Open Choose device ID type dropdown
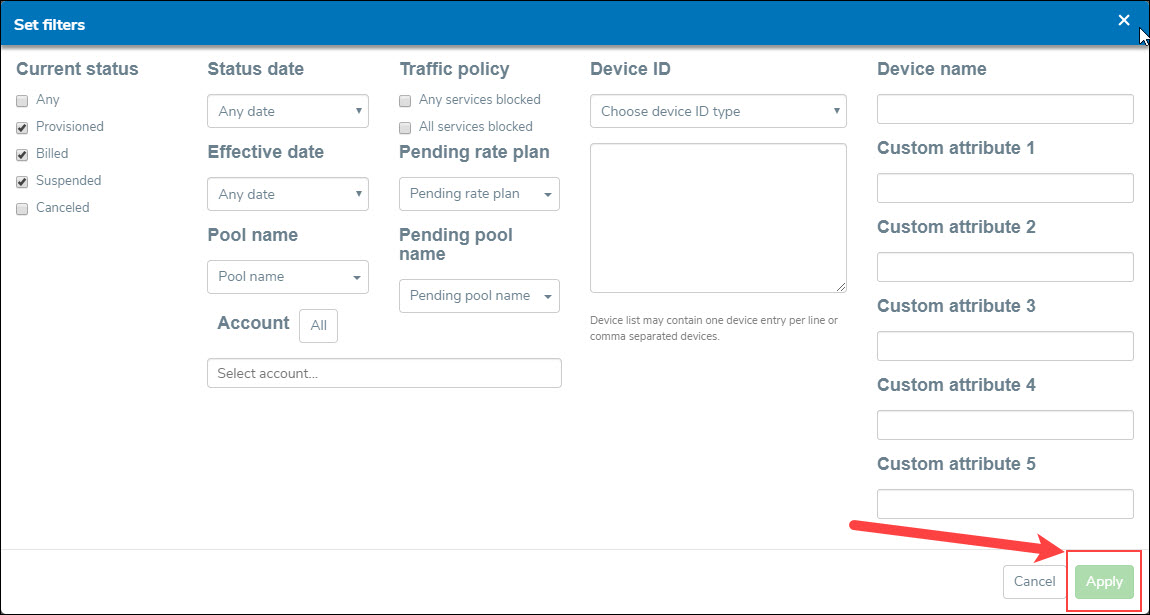1150x615 pixels. point(719,111)
